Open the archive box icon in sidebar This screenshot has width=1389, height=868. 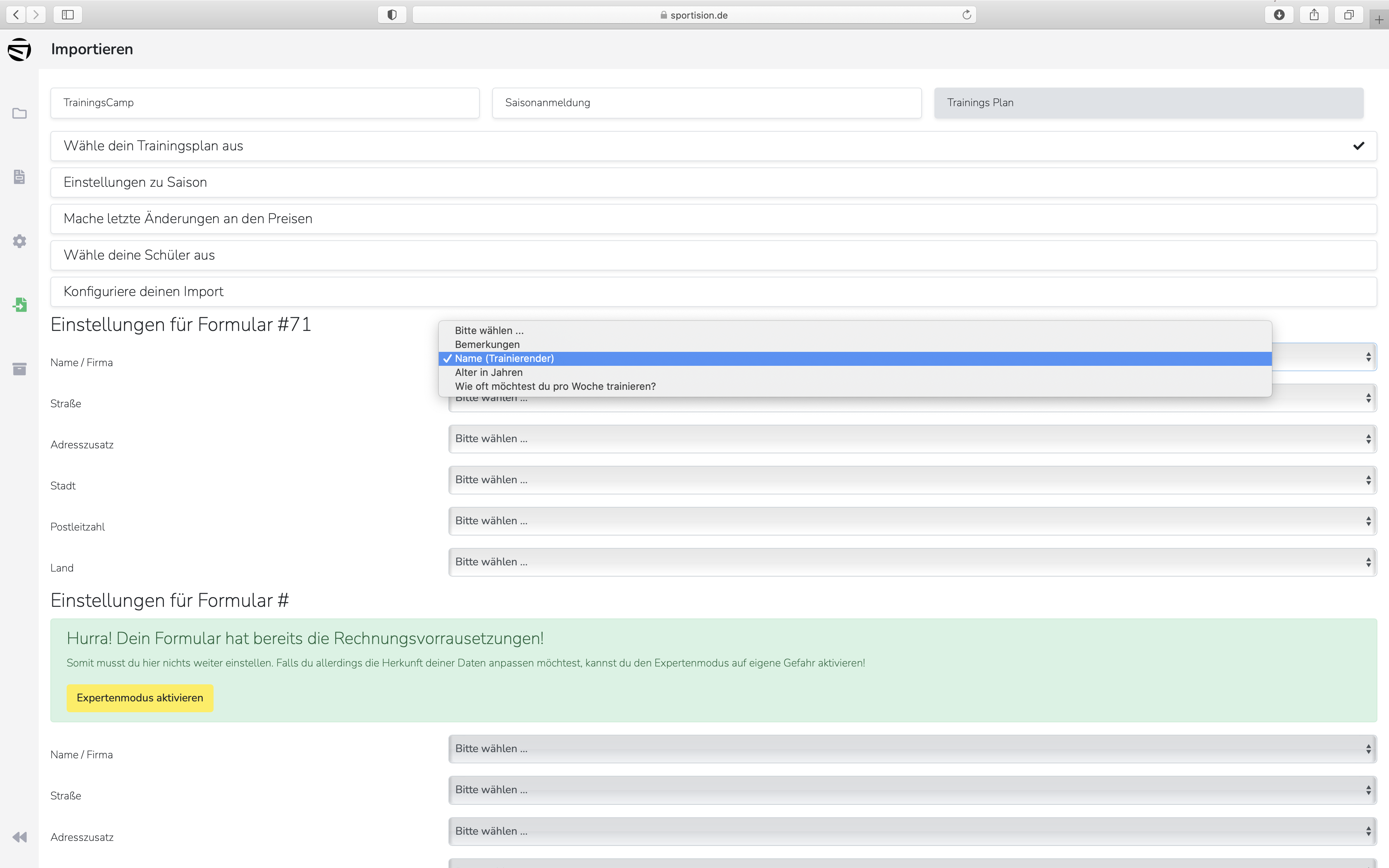point(19,369)
